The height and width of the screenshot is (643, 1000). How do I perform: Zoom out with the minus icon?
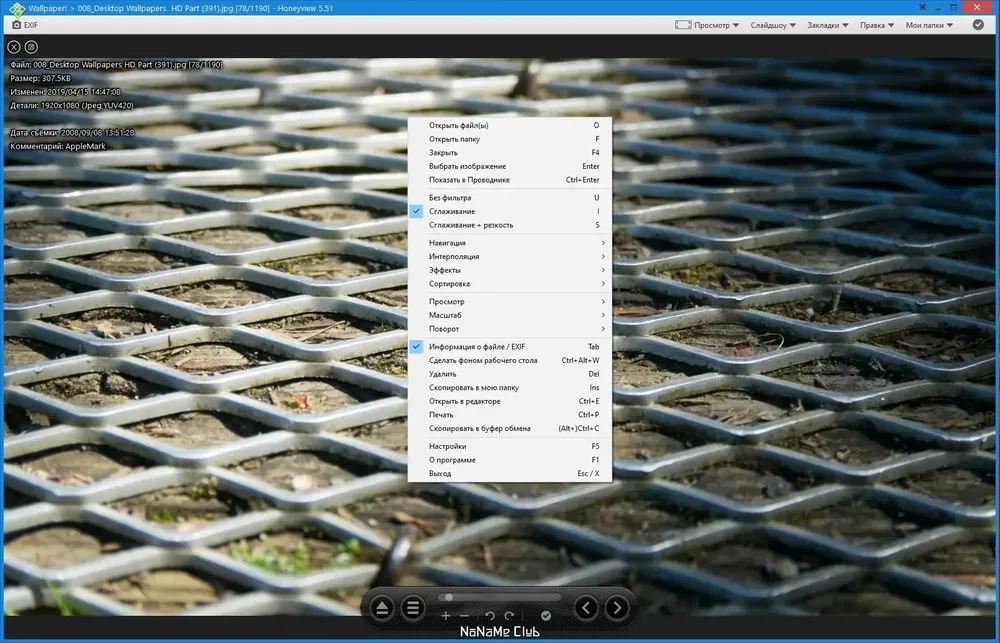464,616
